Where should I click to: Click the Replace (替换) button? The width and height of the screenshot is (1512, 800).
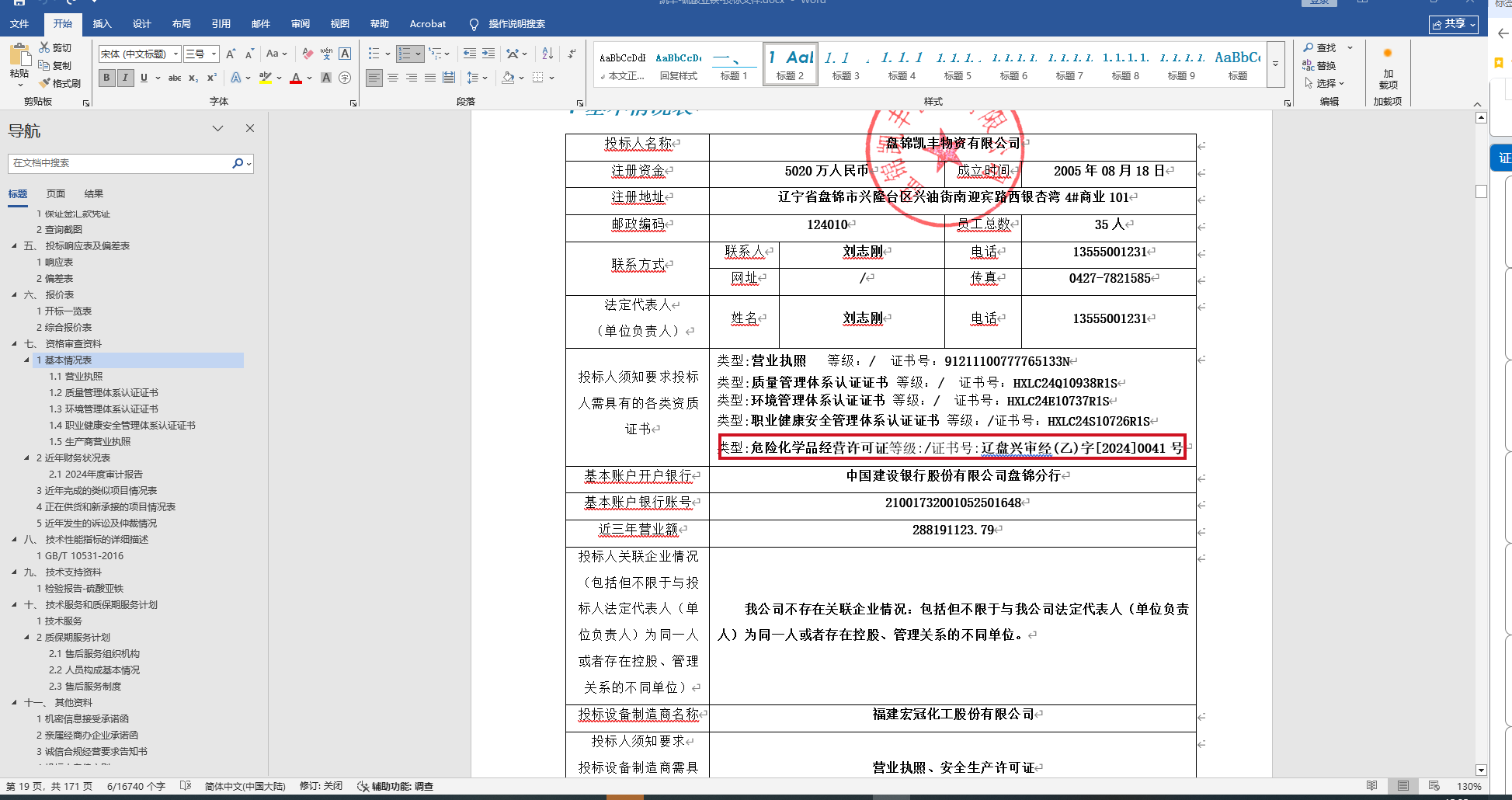tap(1319, 65)
